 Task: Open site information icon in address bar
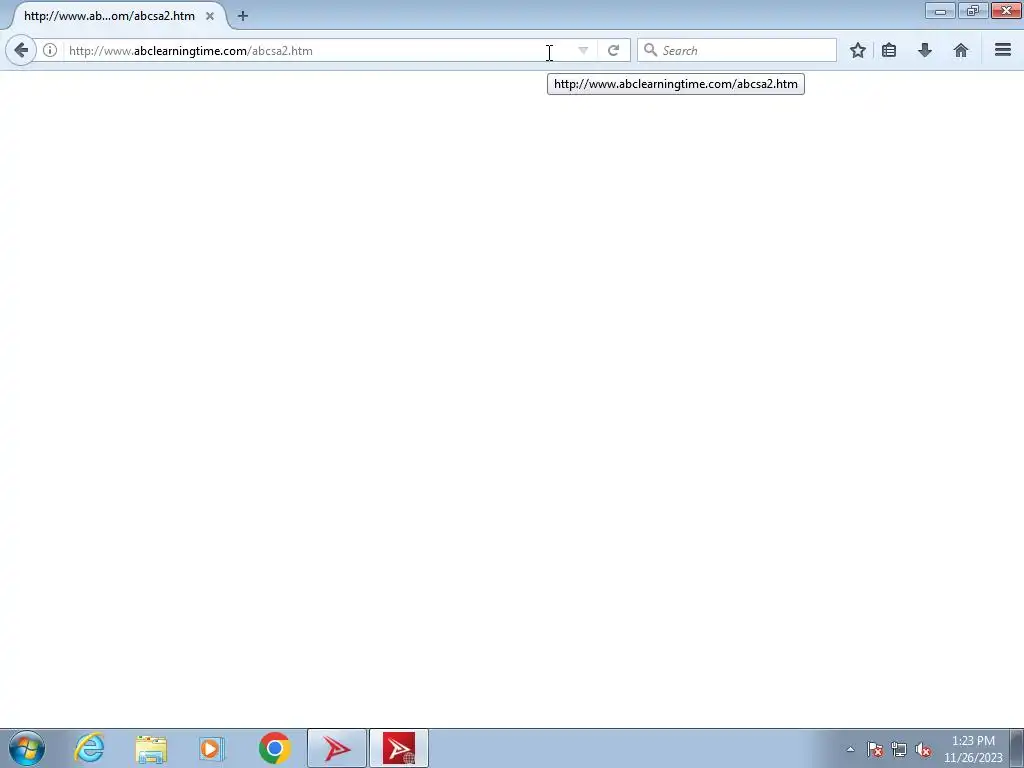point(50,50)
